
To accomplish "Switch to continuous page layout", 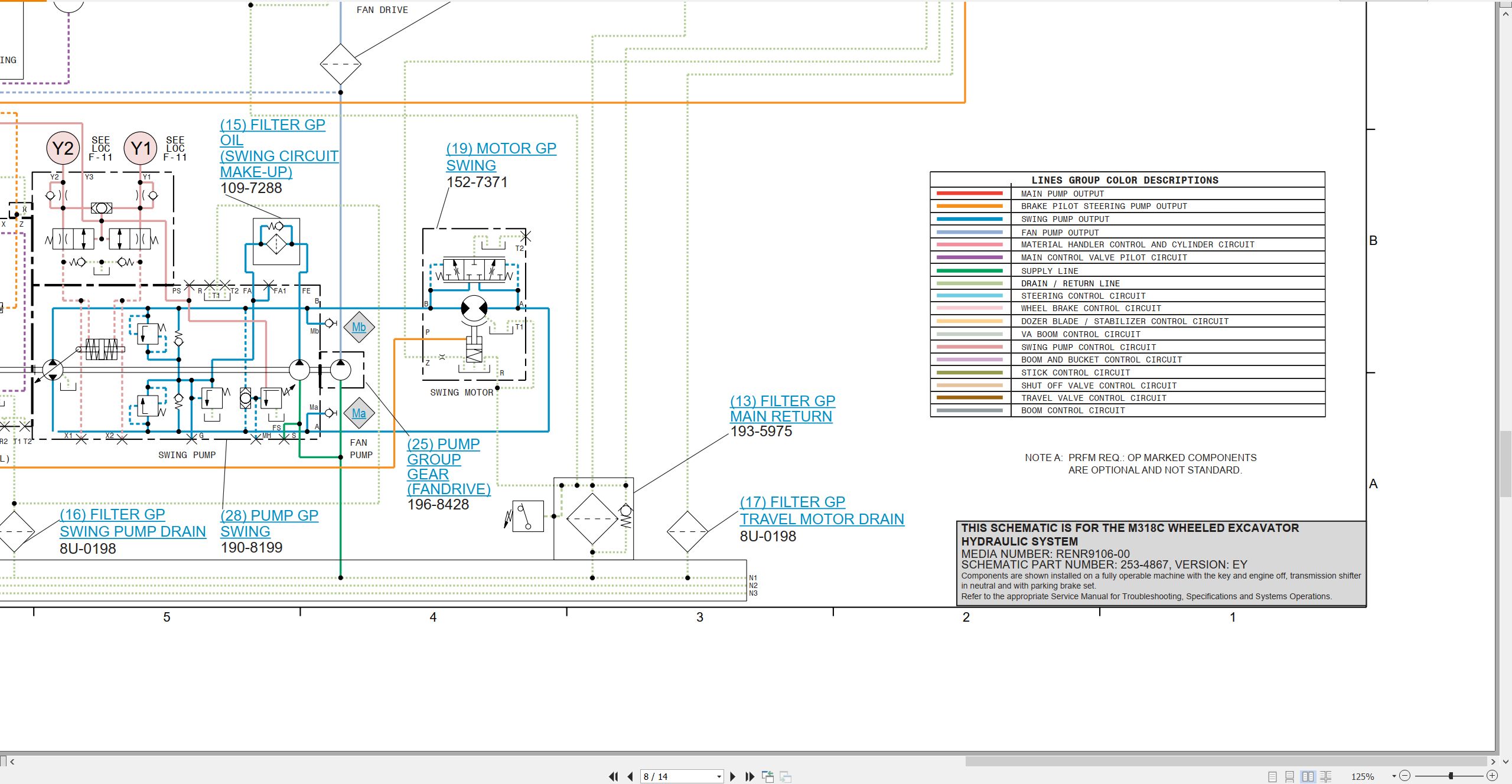I will (x=1290, y=776).
